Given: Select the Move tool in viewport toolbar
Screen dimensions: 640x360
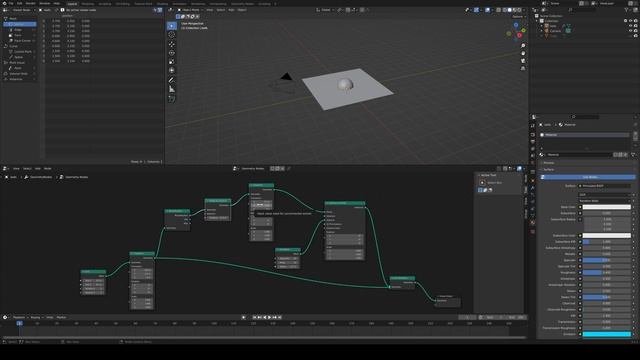Looking at the screenshot, I should (172, 44).
